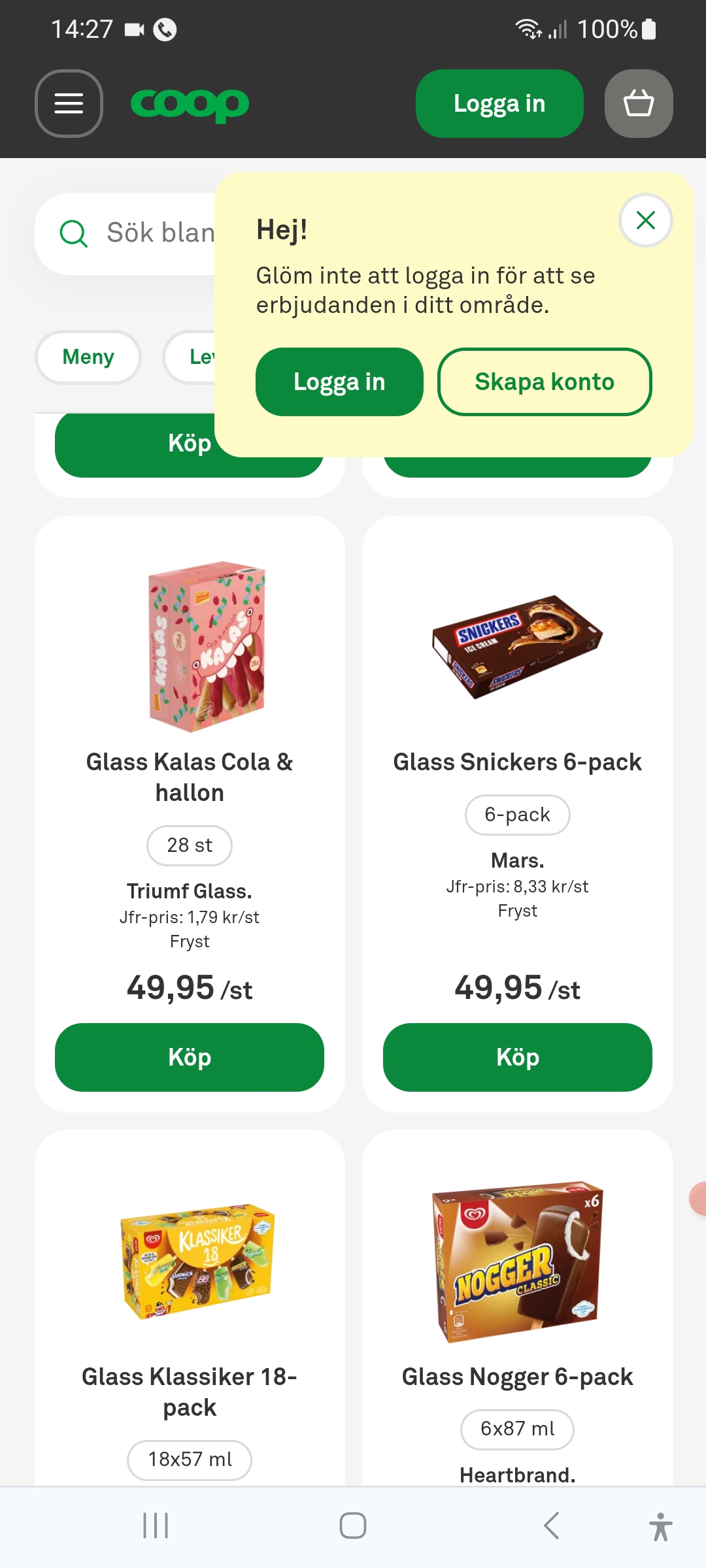
Task: Tap the search magnifier icon
Action: tap(74, 233)
